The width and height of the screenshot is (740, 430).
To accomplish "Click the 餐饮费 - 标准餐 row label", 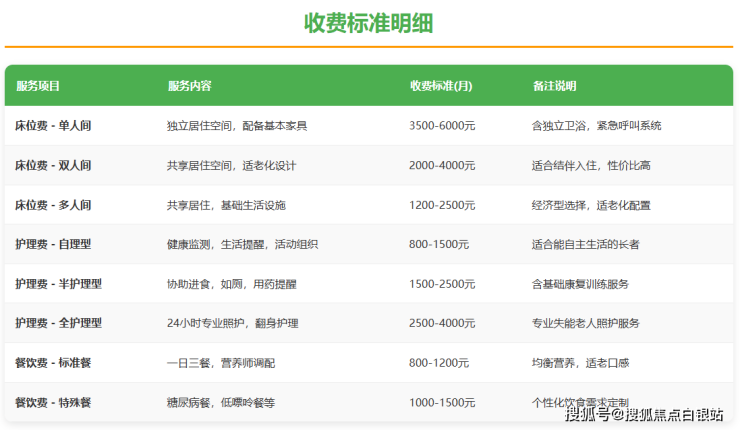I will click(53, 363).
